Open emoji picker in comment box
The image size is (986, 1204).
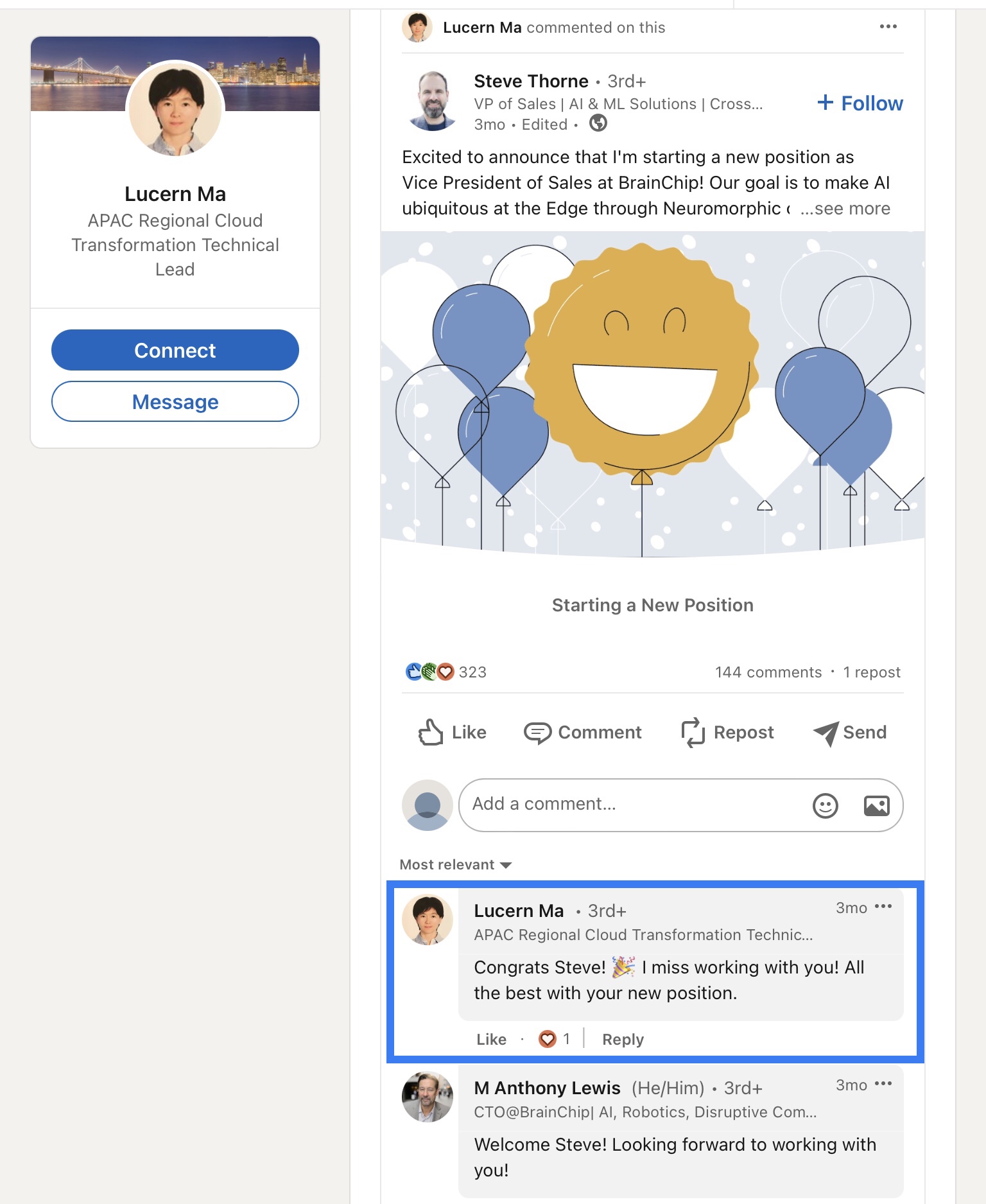point(826,805)
